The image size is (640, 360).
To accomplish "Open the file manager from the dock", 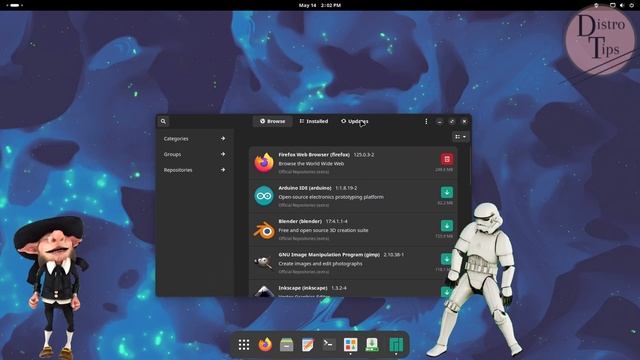I will (x=287, y=345).
